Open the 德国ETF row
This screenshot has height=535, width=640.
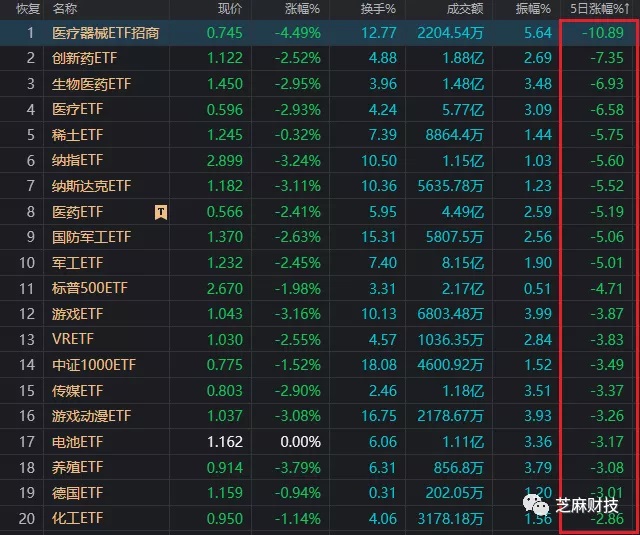(x=77, y=493)
